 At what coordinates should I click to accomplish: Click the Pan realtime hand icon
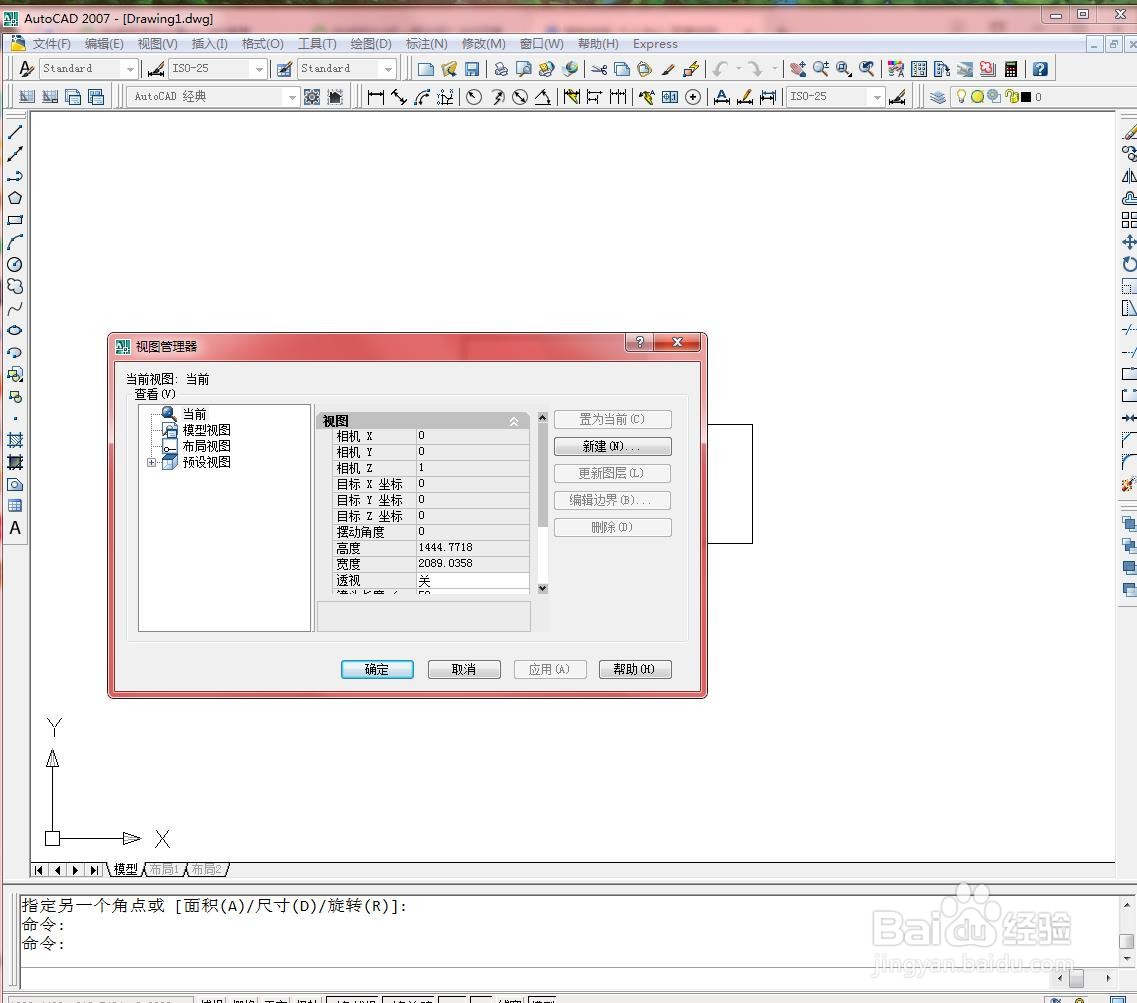(798, 69)
